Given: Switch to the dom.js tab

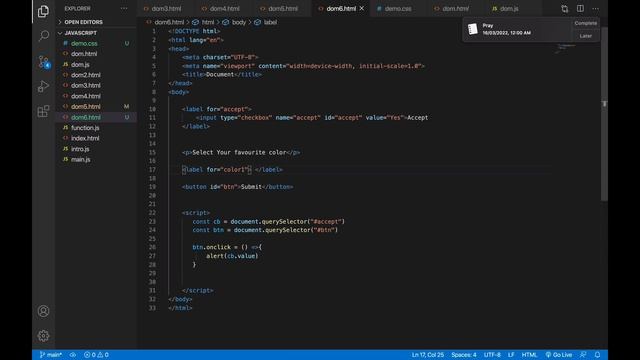Looking at the screenshot, I should [509, 8].
